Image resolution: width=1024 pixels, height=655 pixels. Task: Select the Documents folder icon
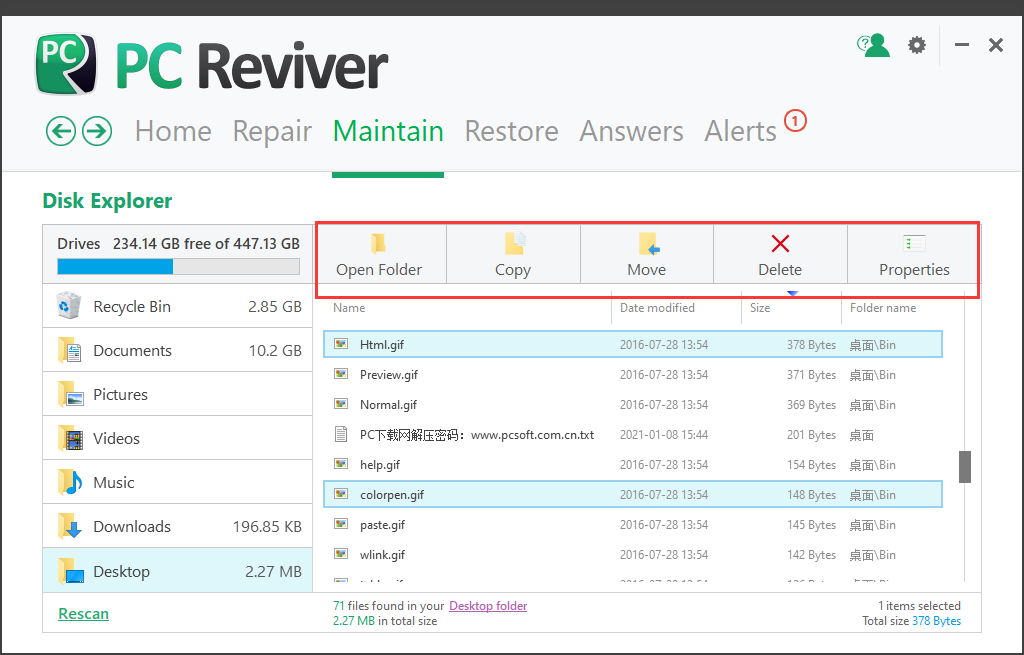69,351
